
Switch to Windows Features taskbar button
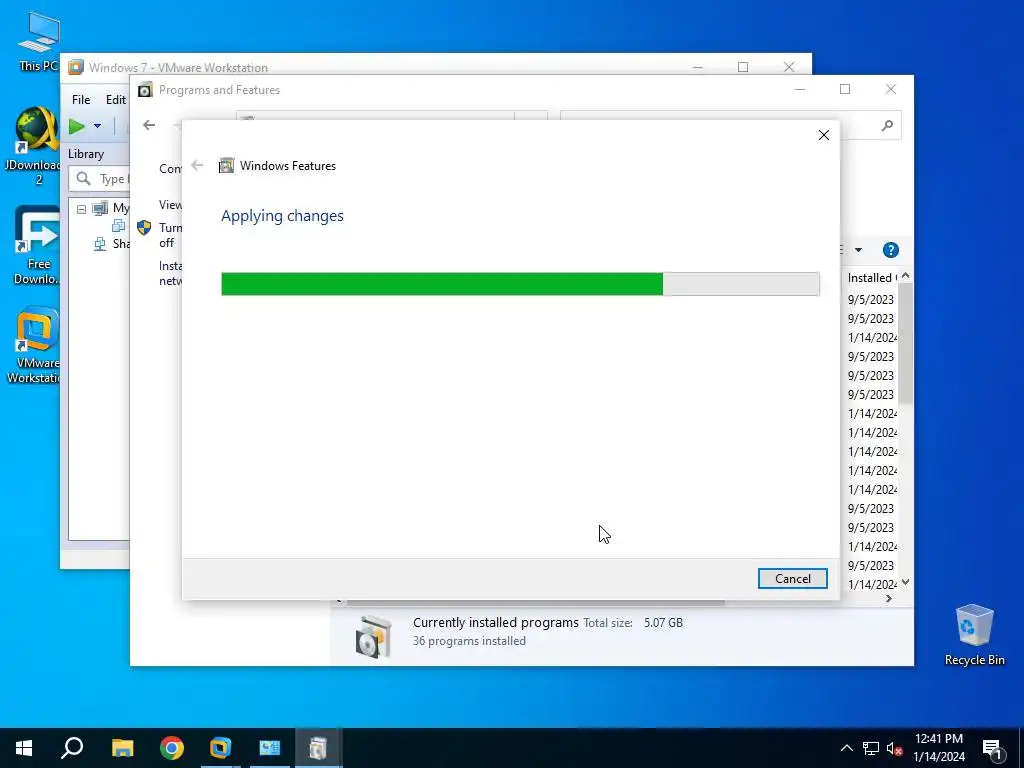(x=318, y=748)
